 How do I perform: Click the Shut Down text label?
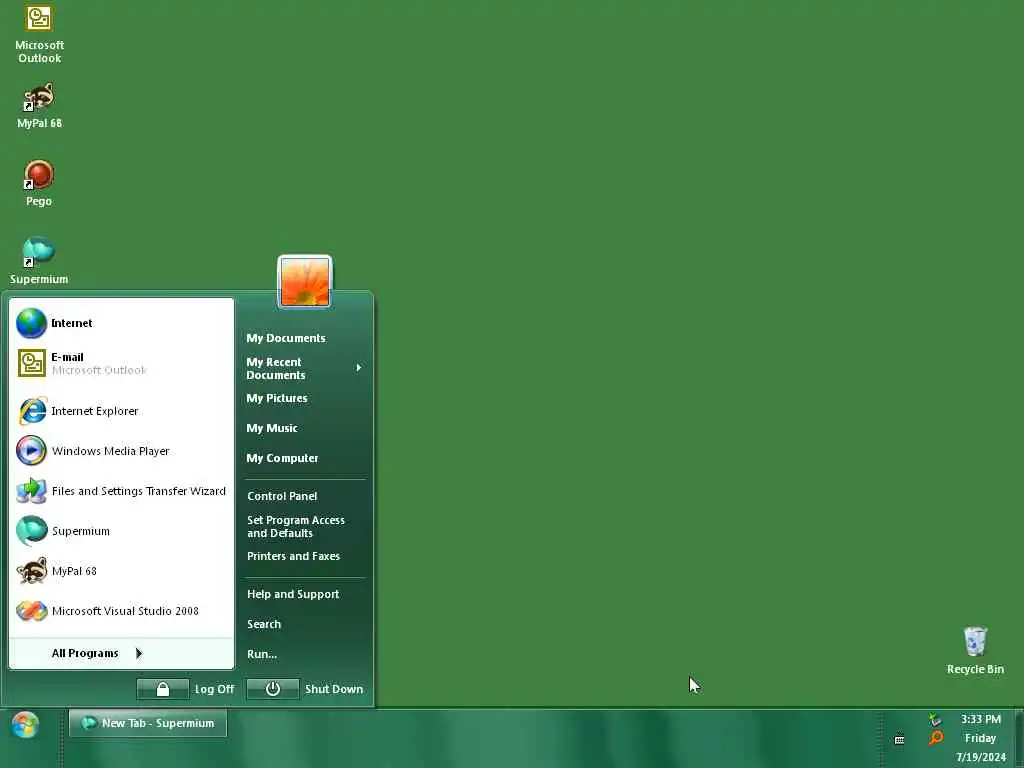click(334, 689)
